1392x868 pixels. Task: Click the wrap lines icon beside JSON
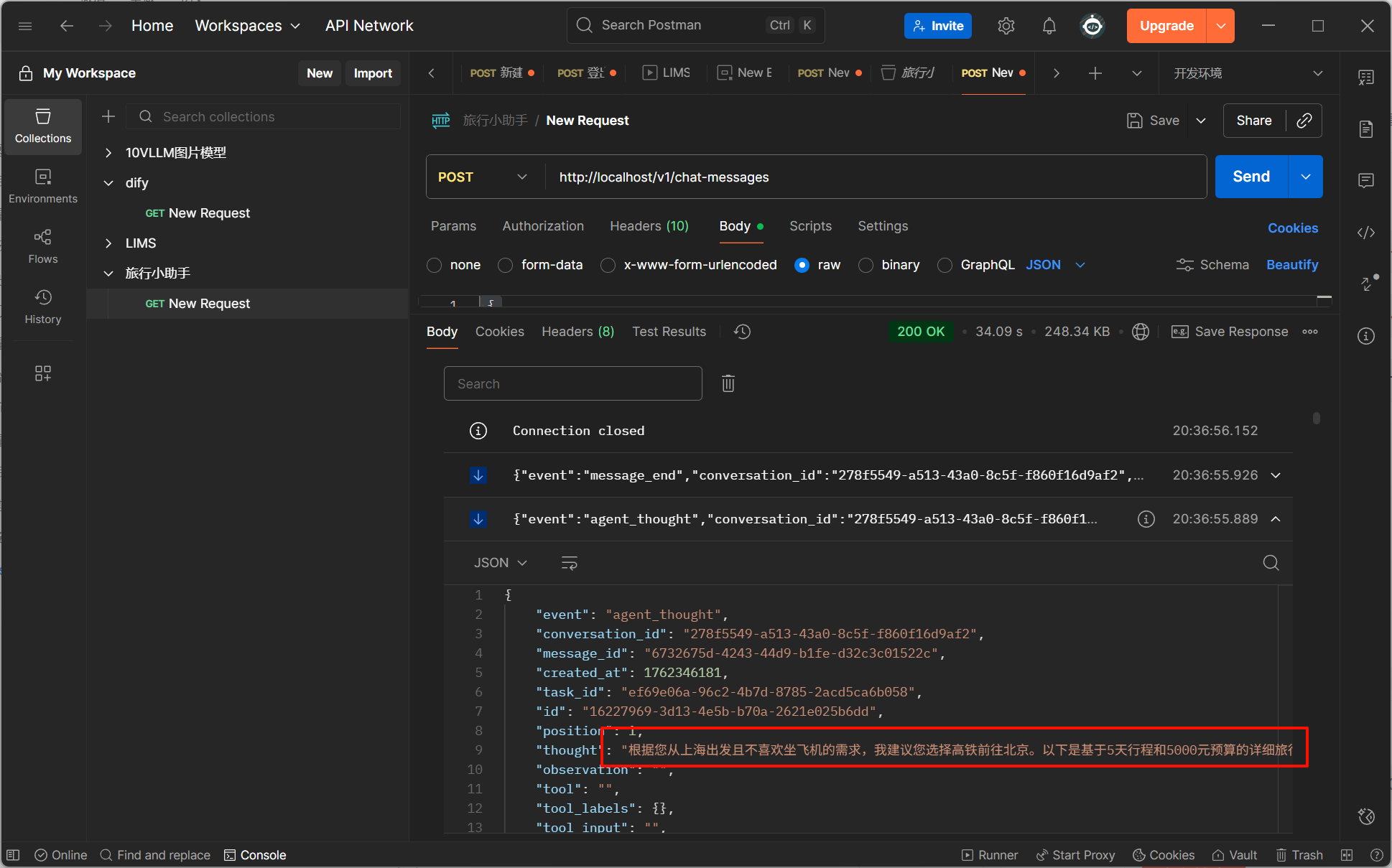pos(569,563)
